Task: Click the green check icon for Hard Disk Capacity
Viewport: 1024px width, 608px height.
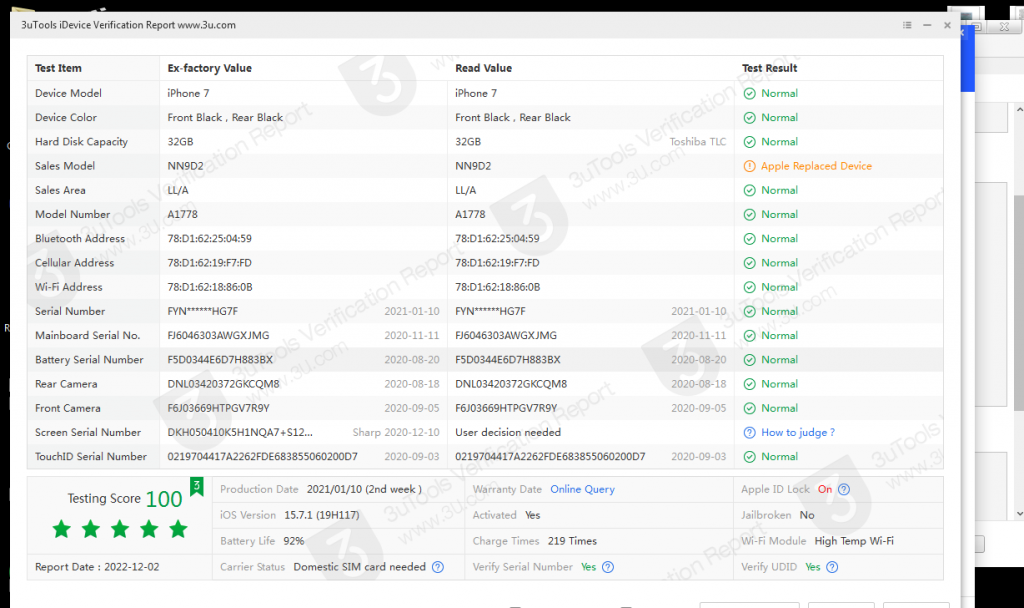Action: (x=750, y=142)
